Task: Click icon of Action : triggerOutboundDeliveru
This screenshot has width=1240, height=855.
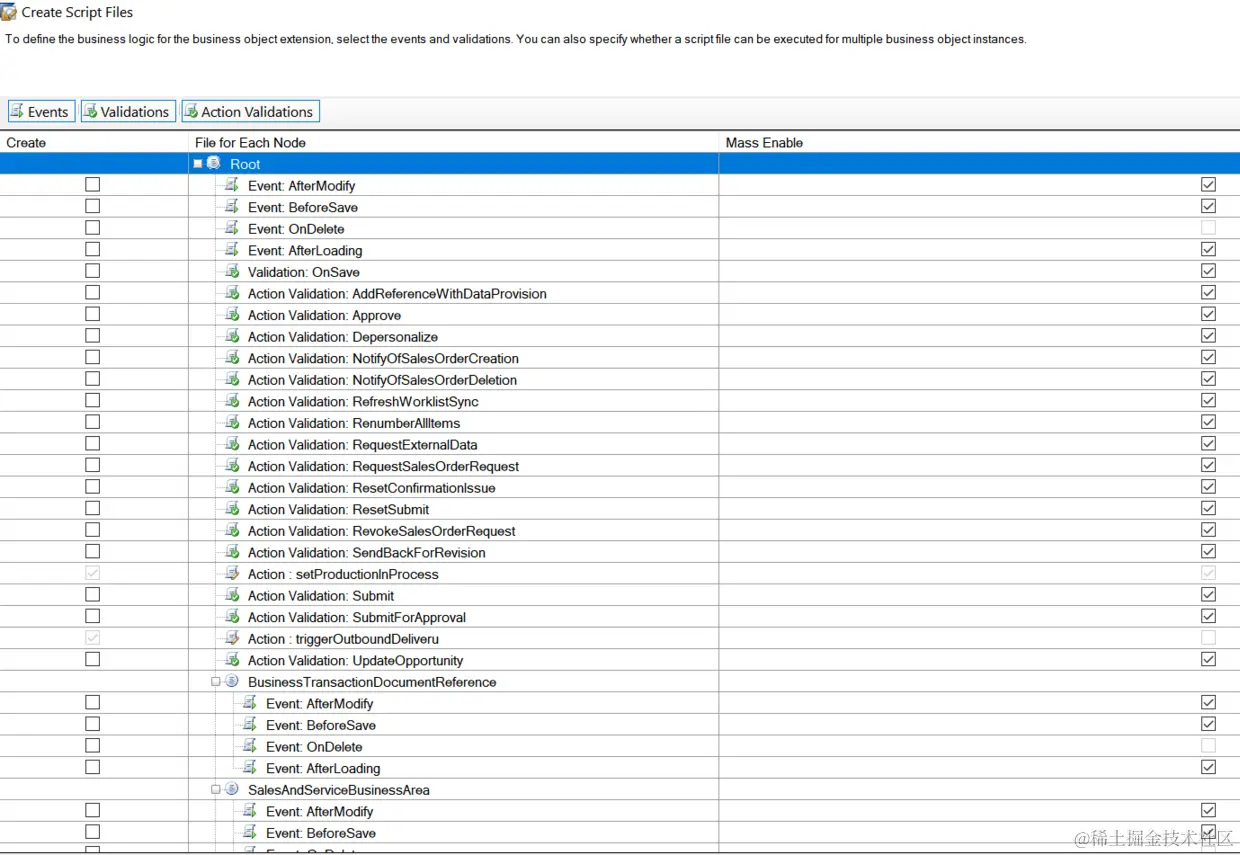Action: point(232,639)
